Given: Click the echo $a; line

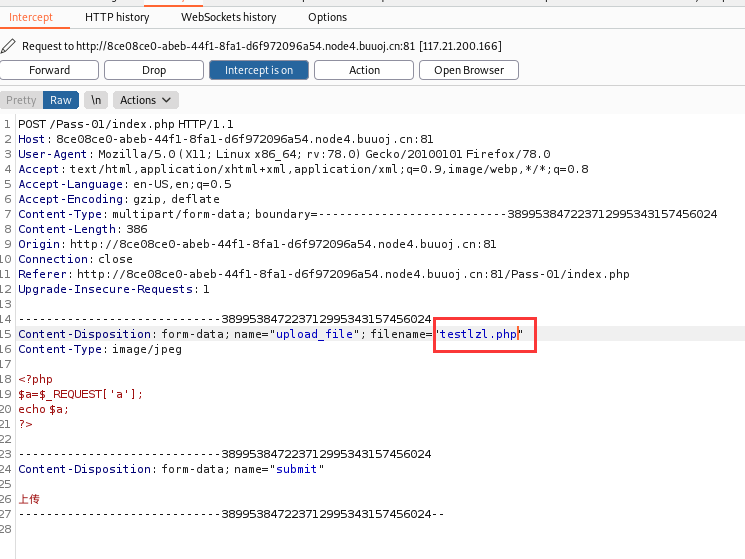Looking at the screenshot, I should 43,409.
